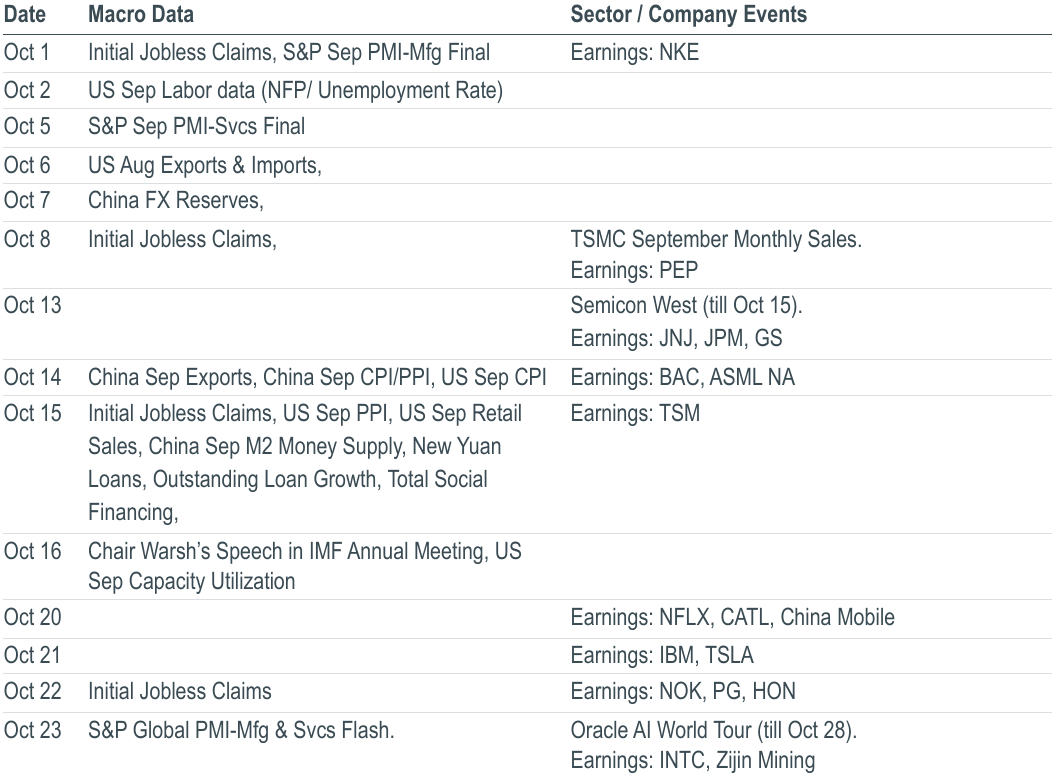
Task: Click Earnings: INTC, Zijin Mining entry
Action: point(693,760)
